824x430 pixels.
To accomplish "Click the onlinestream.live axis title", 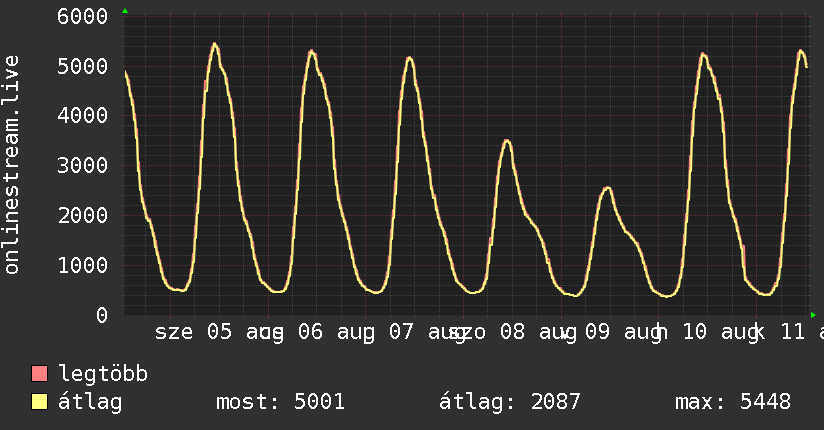I will click(11, 165).
